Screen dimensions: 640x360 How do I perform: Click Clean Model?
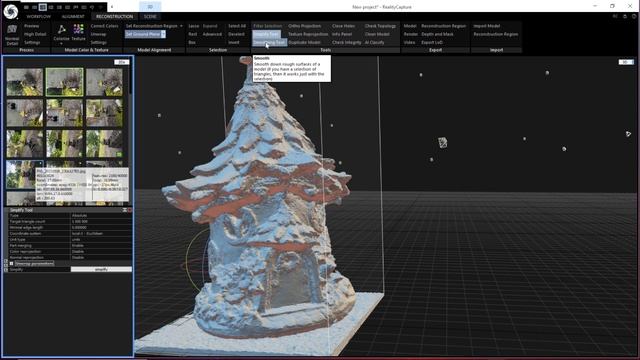pyautogui.click(x=377, y=34)
